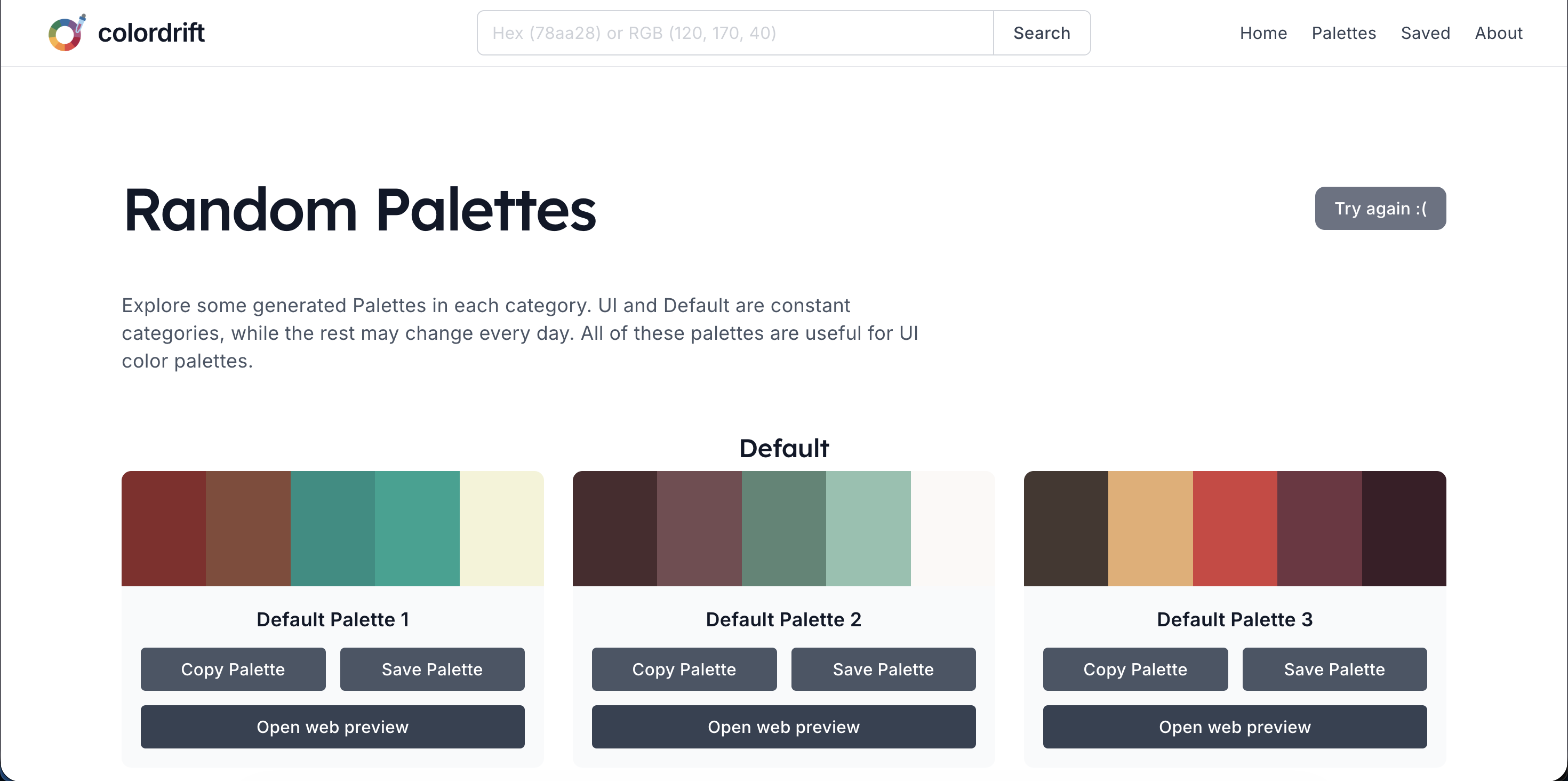The image size is (1568, 781).
Task: Select the light sage green swatch in Palette 2
Action: 868,528
